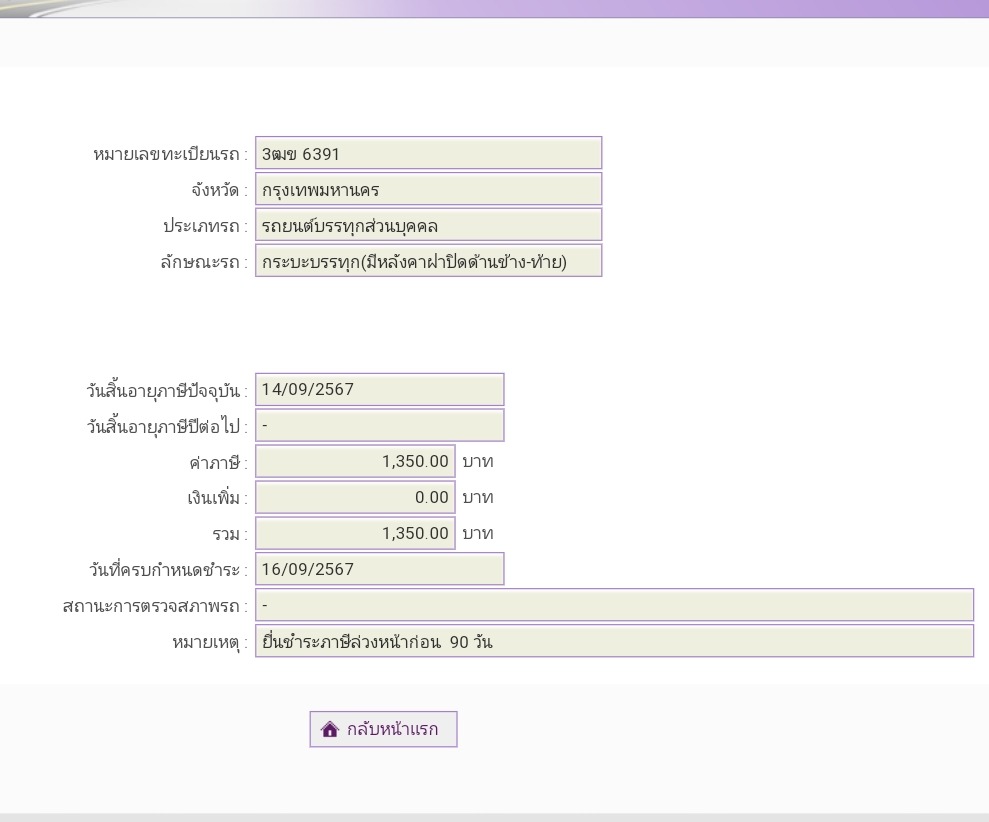Click the label วันที่ครบกำหนดชำระ

165,570
